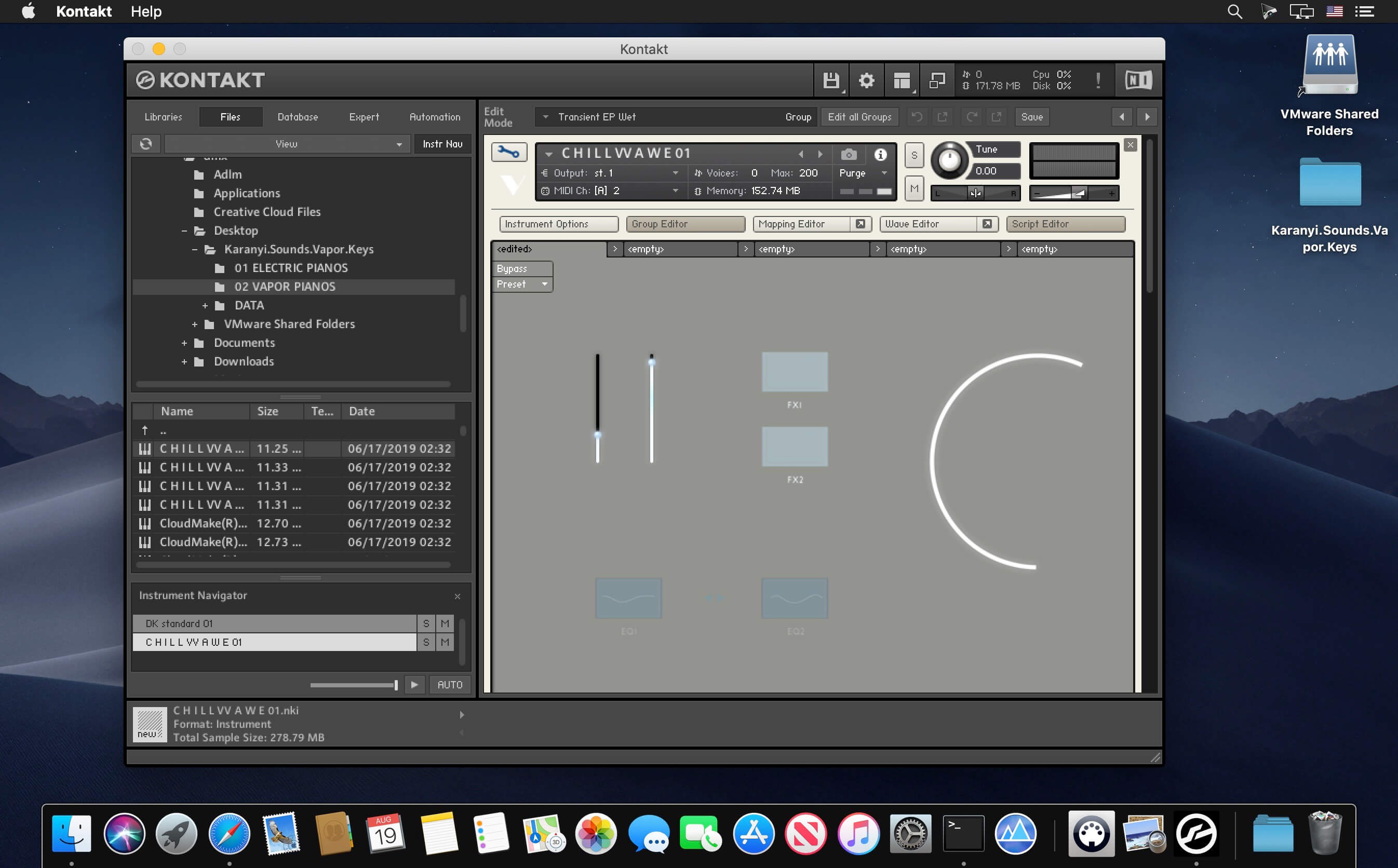Open the Group Editor
1398x868 pixels.
click(x=685, y=224)
